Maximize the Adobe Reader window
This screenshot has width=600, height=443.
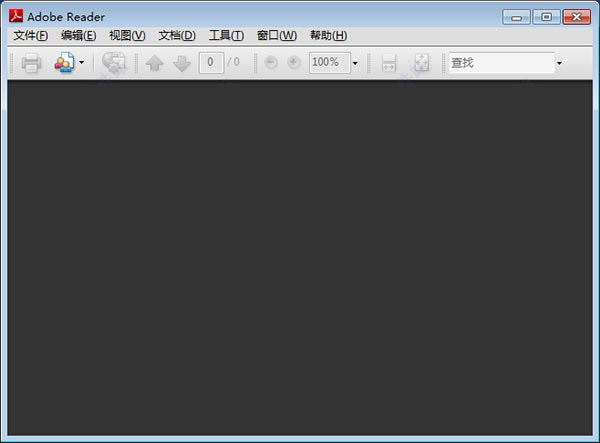546,17
